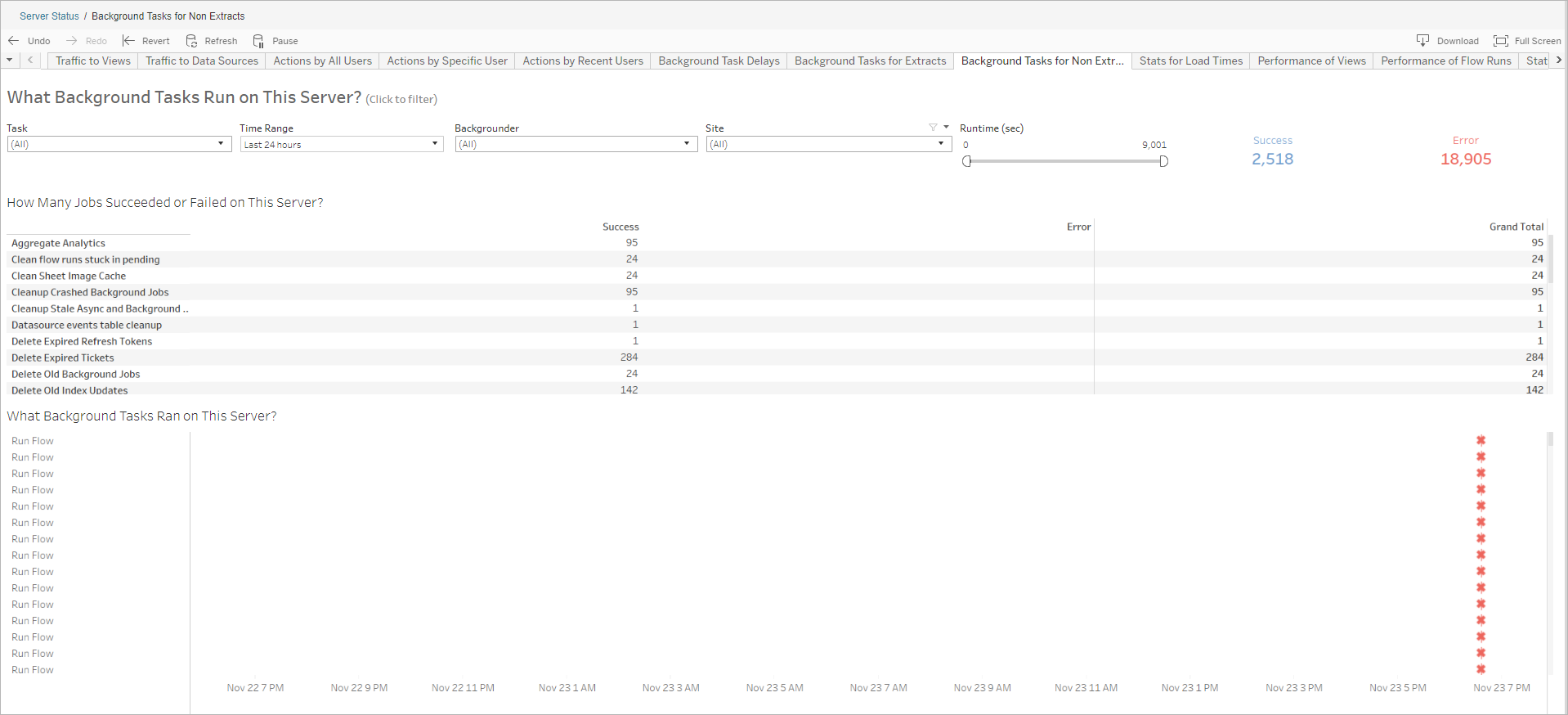Click the Server Status breadcrumb link
Screen dimensions: 1568x715
point(49,16)
